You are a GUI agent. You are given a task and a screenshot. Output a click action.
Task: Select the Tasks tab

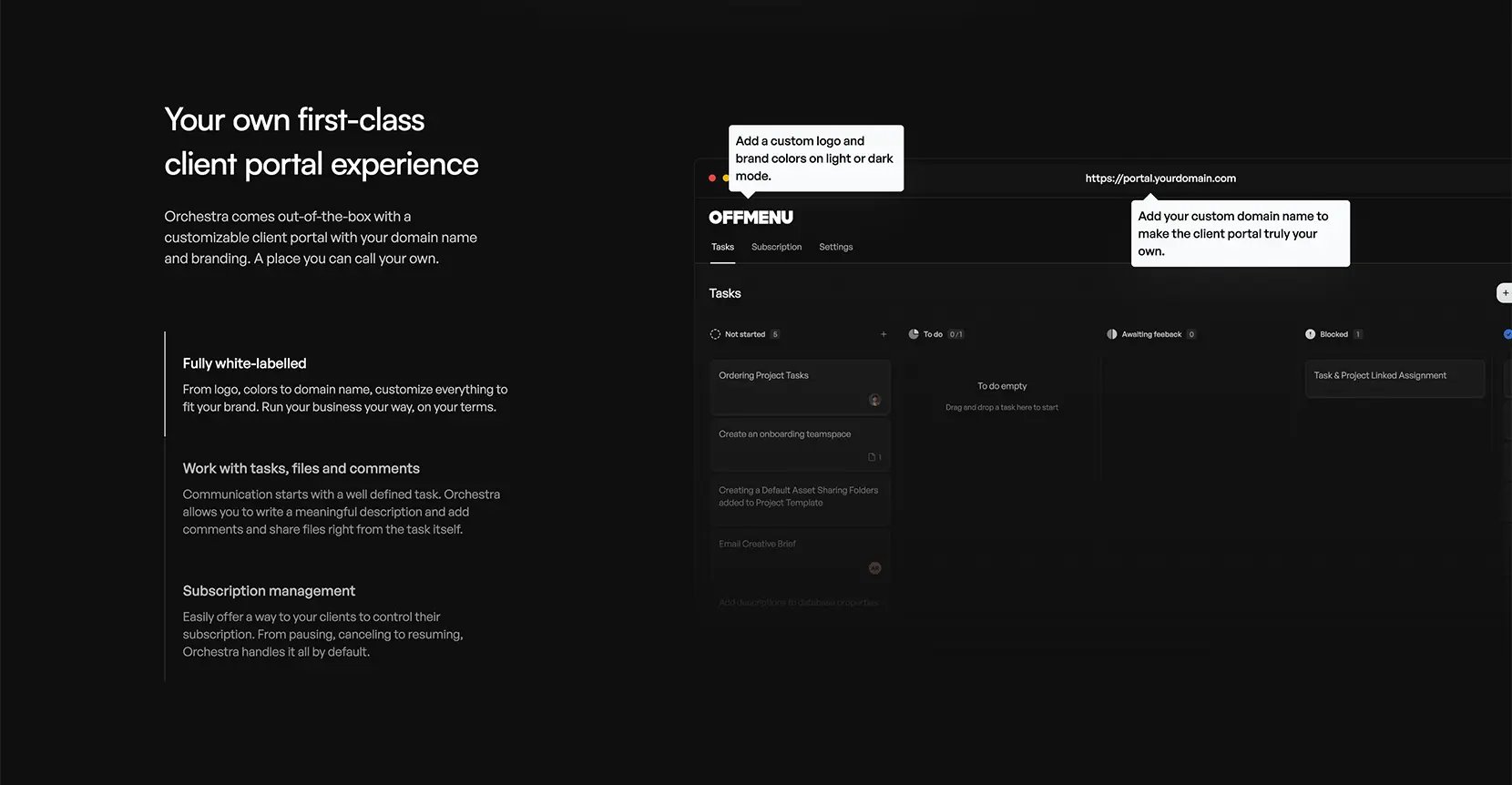[722, 247]
